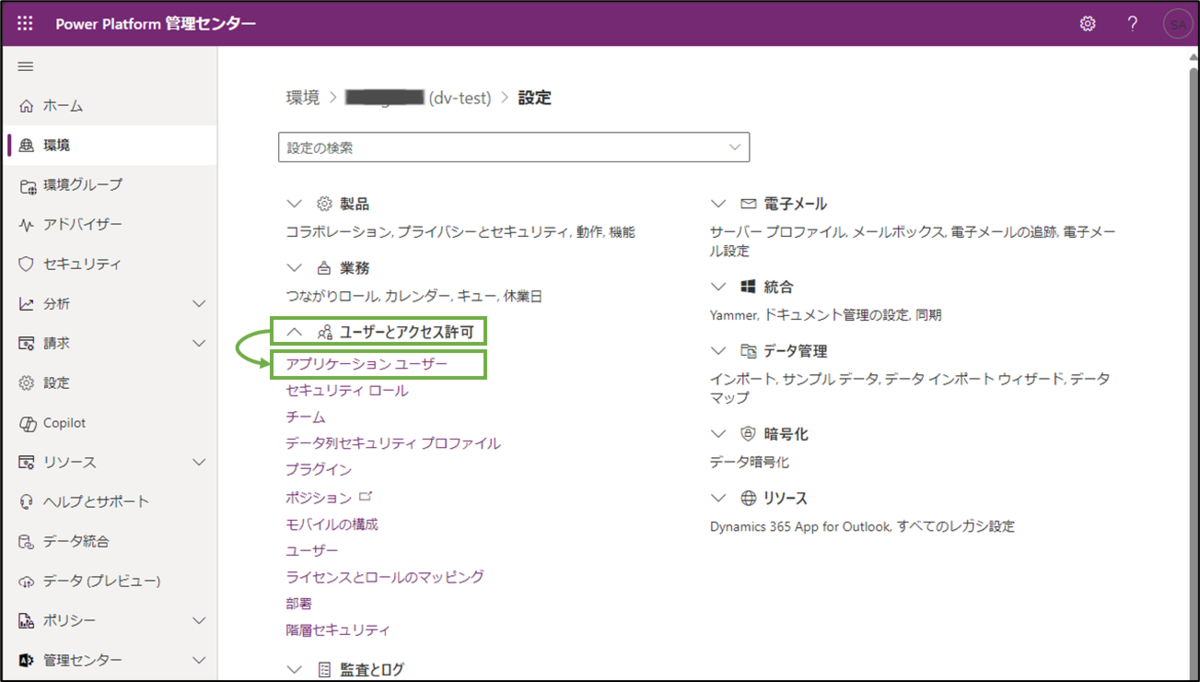Expand the 統合 section chevron
Viewport: 1200px width, 682px height.
point(718,287)
